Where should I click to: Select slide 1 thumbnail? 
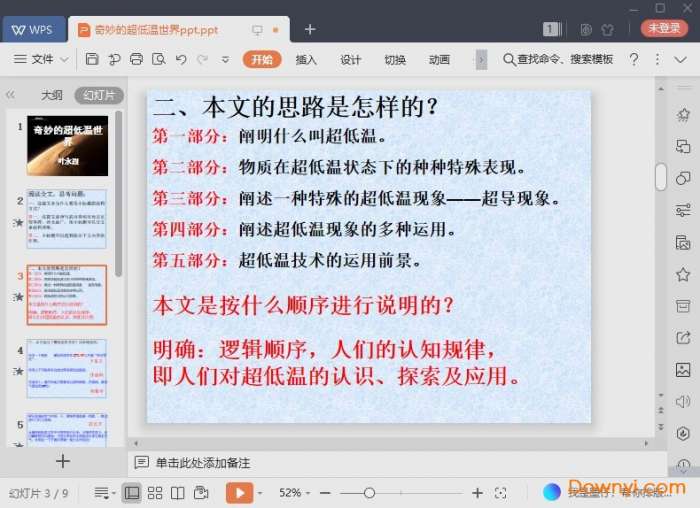(67, 146)
